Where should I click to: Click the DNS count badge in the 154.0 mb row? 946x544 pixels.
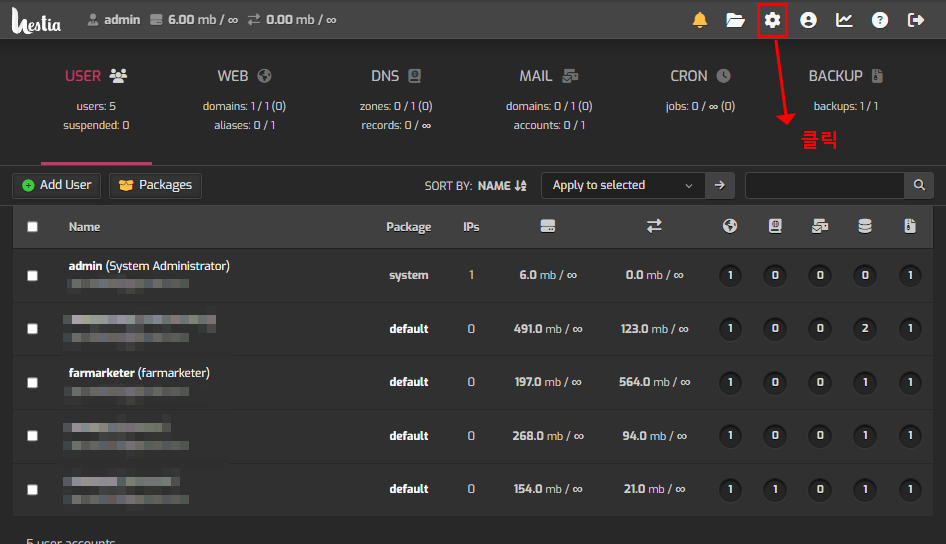pos(775,489)
